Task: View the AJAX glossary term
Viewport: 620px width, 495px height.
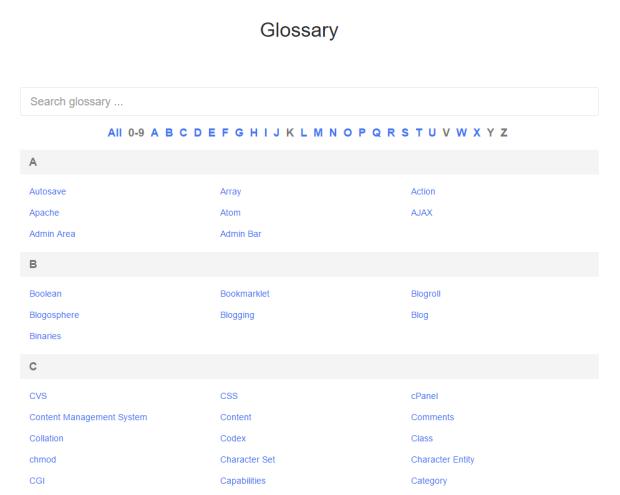Action: click(421, 212)
